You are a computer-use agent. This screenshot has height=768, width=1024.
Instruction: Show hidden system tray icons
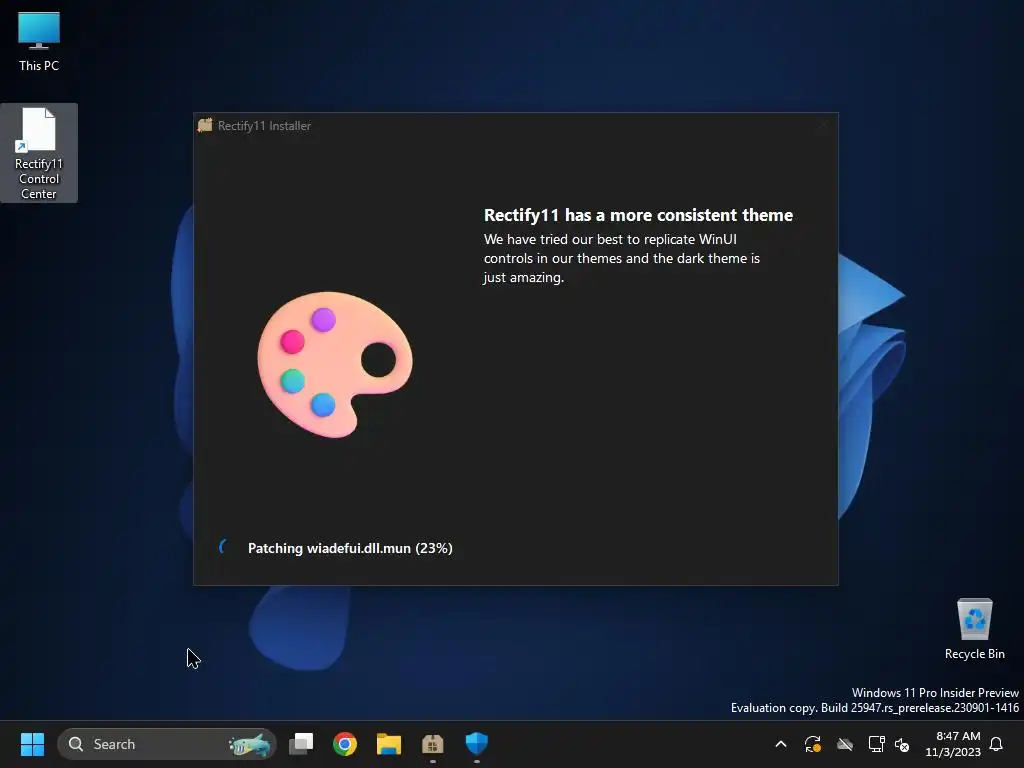(x=780, y=744)
